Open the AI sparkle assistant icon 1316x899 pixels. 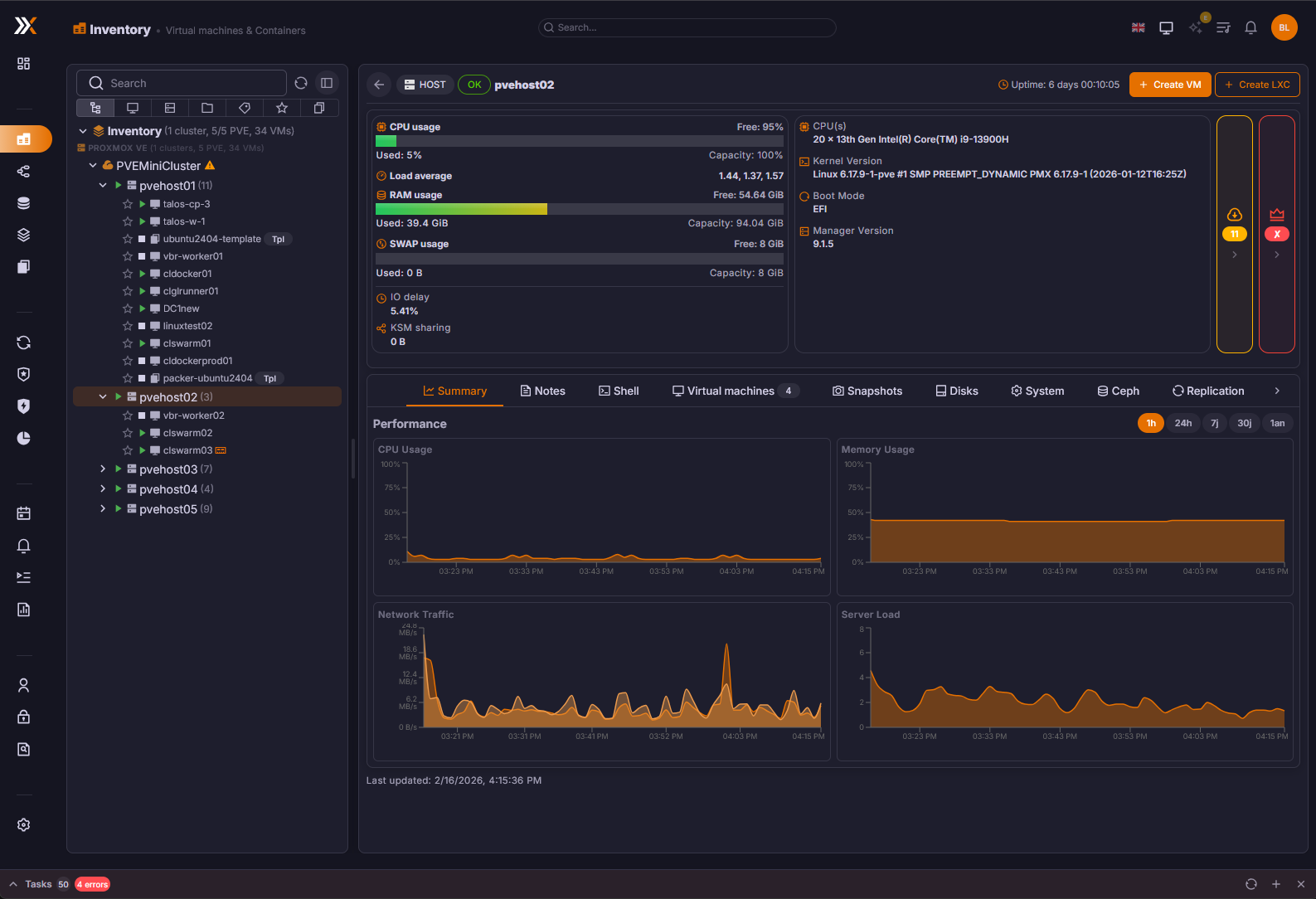tap(1195, 27)
